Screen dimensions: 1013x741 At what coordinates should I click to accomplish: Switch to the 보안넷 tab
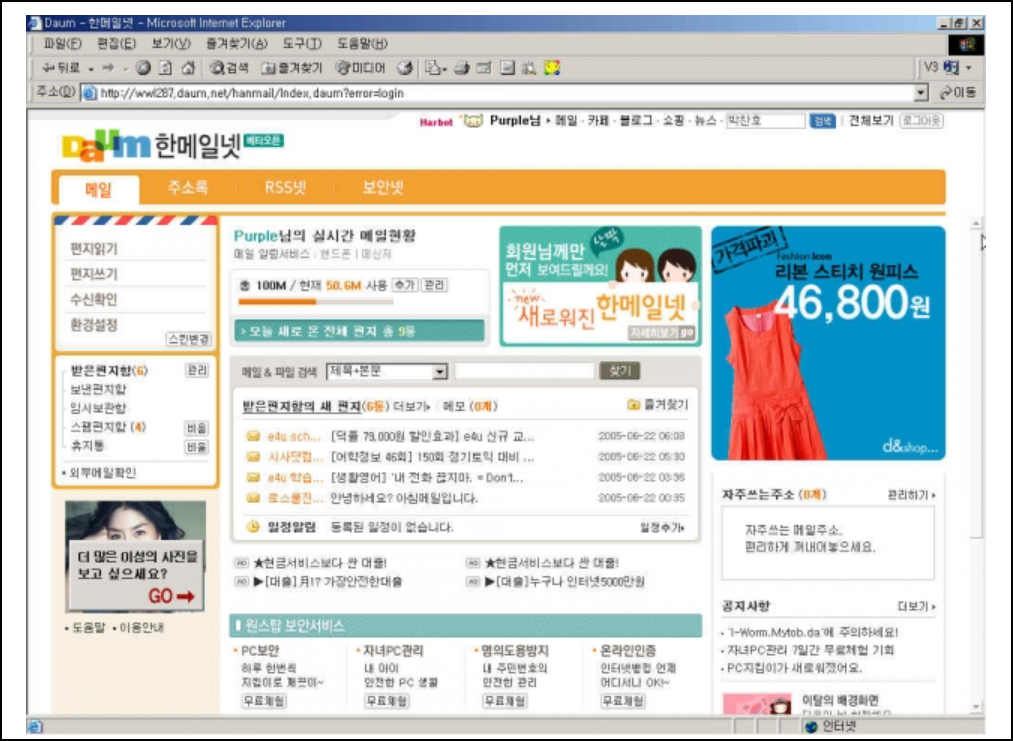(x=382, y=188)
